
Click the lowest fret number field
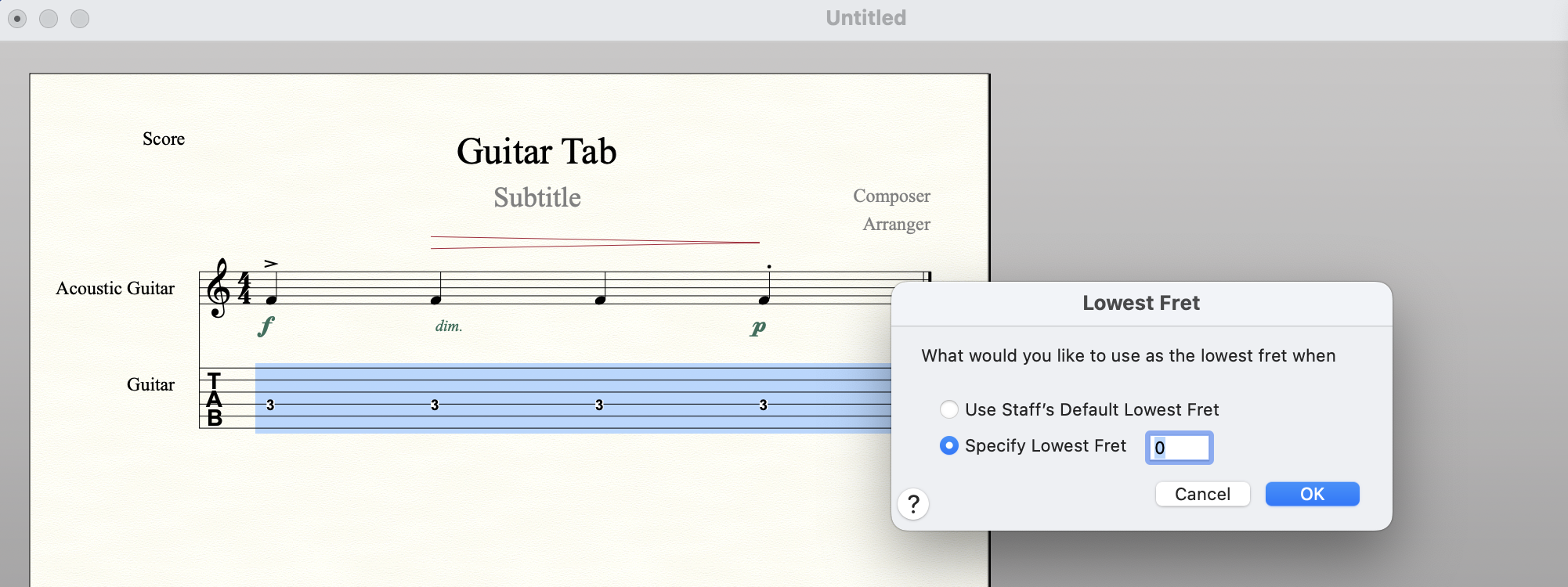point(1179,448)
